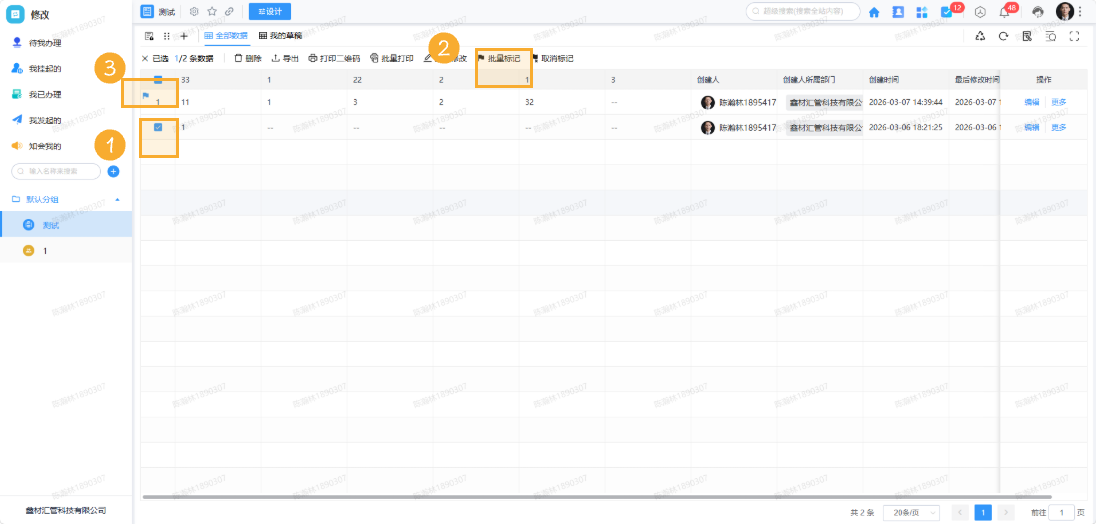This screenshot has width=1096, height=524.
Task: Toggle the select-all checkbox in table header
Action: [158, 80]
